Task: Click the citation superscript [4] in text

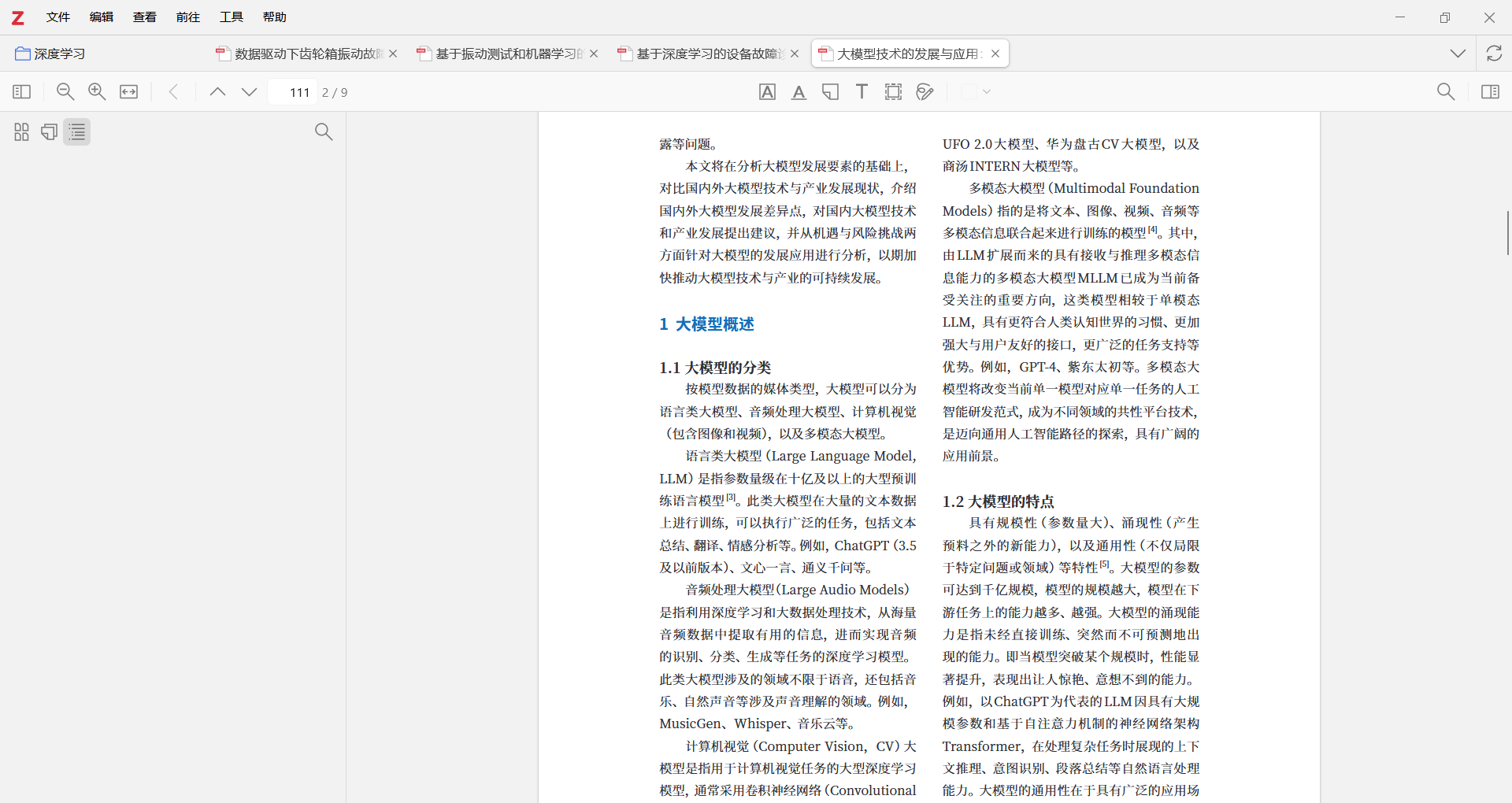Action: [x=1153, y=230]
